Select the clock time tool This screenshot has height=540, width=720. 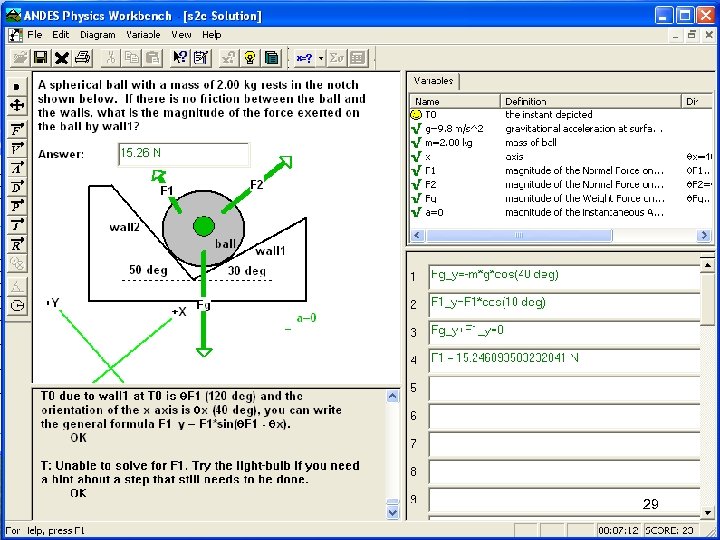(17, 305)
